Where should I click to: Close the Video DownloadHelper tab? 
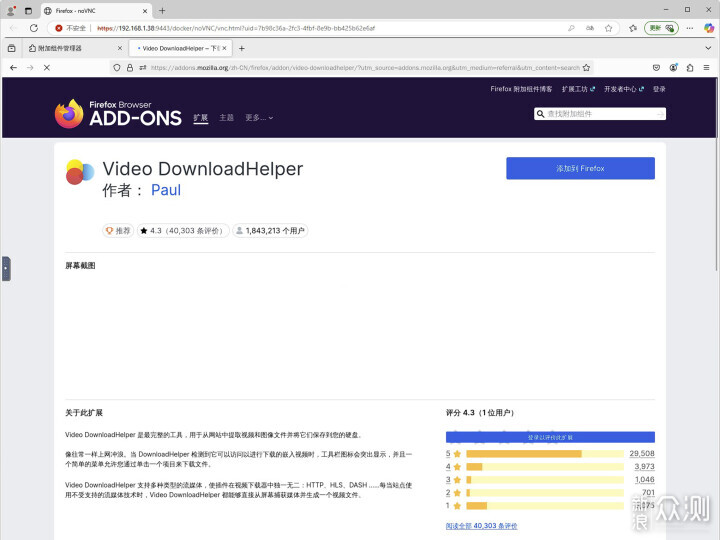(x=225, y=48)
